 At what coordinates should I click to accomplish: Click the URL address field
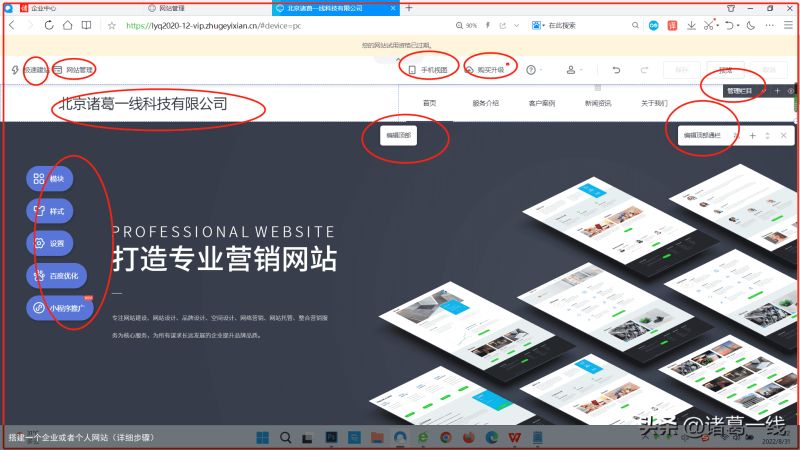point(213,26)
